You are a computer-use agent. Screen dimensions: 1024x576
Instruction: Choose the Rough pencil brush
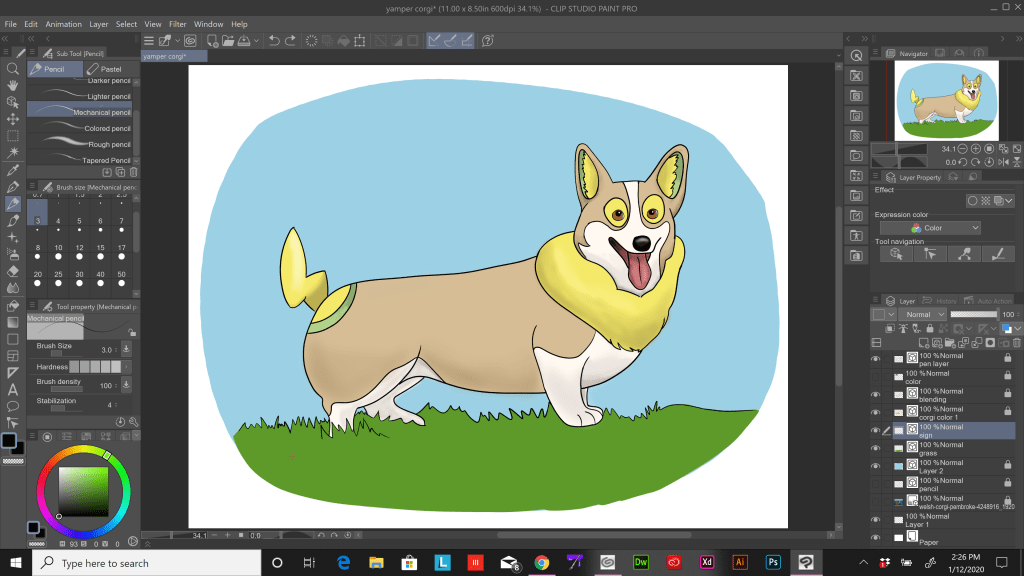point(80,144)
